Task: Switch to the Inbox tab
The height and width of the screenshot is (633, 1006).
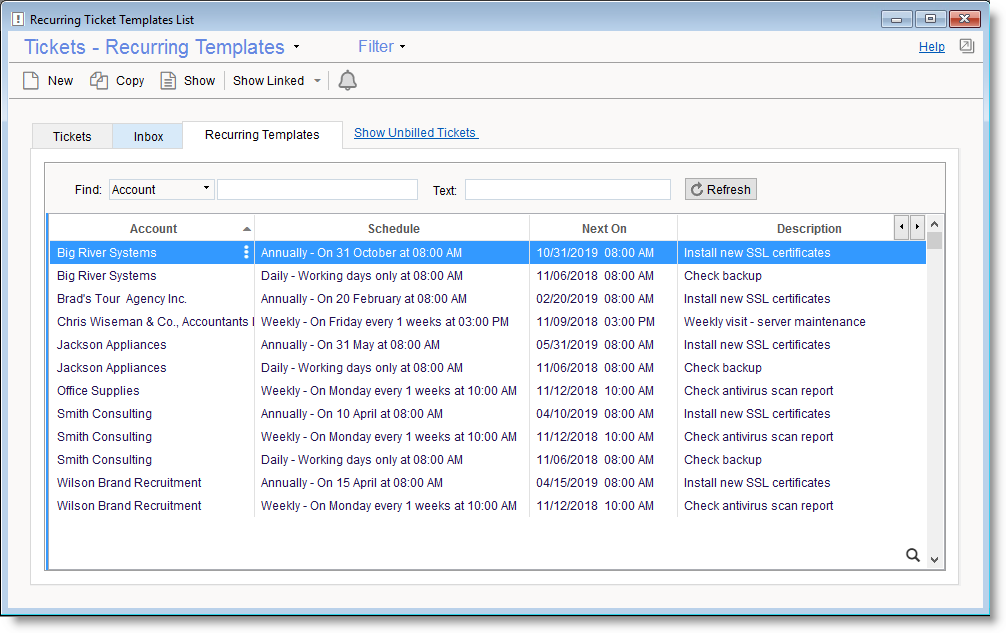Action: (x=148, y=137)
